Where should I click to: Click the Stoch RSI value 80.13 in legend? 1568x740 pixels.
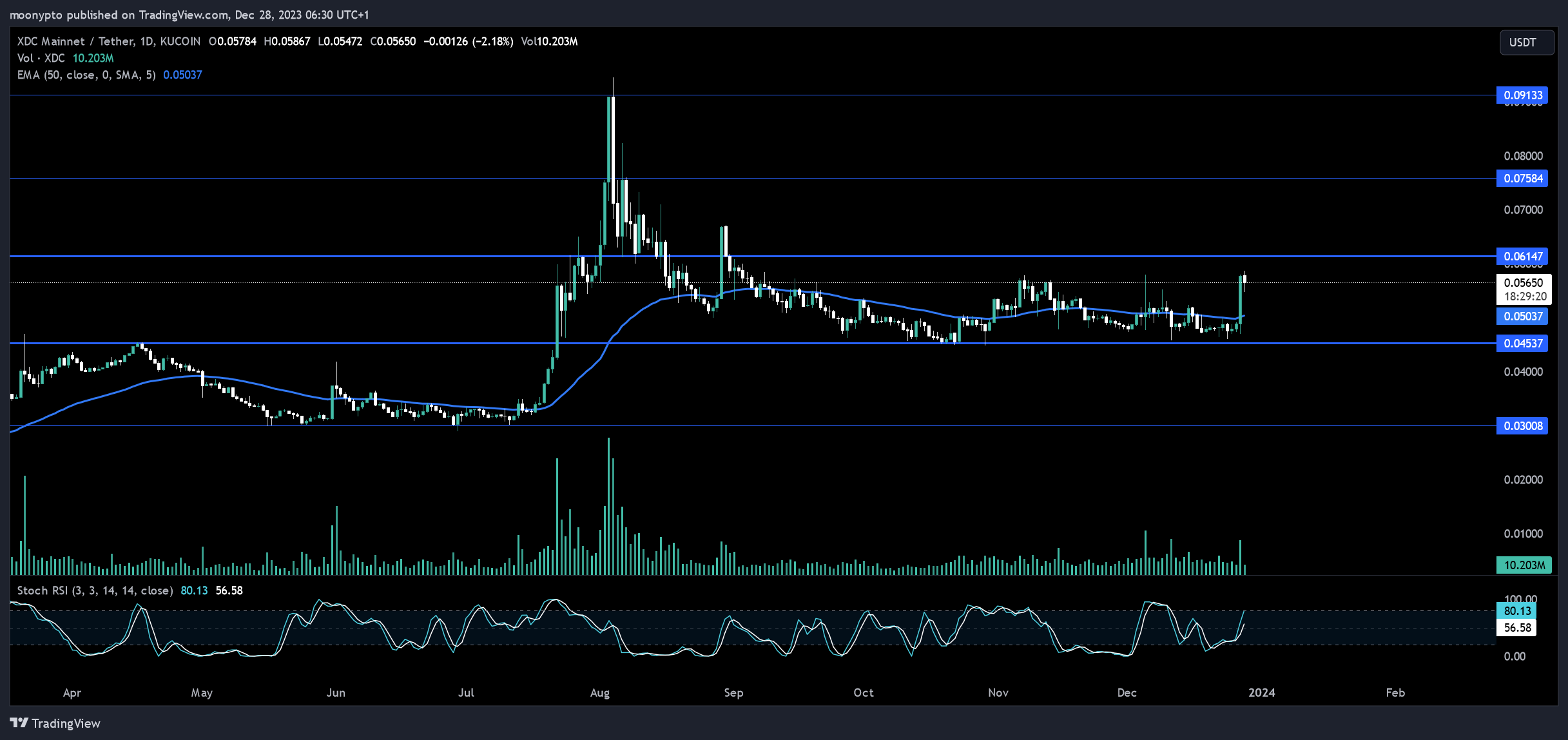194,590
